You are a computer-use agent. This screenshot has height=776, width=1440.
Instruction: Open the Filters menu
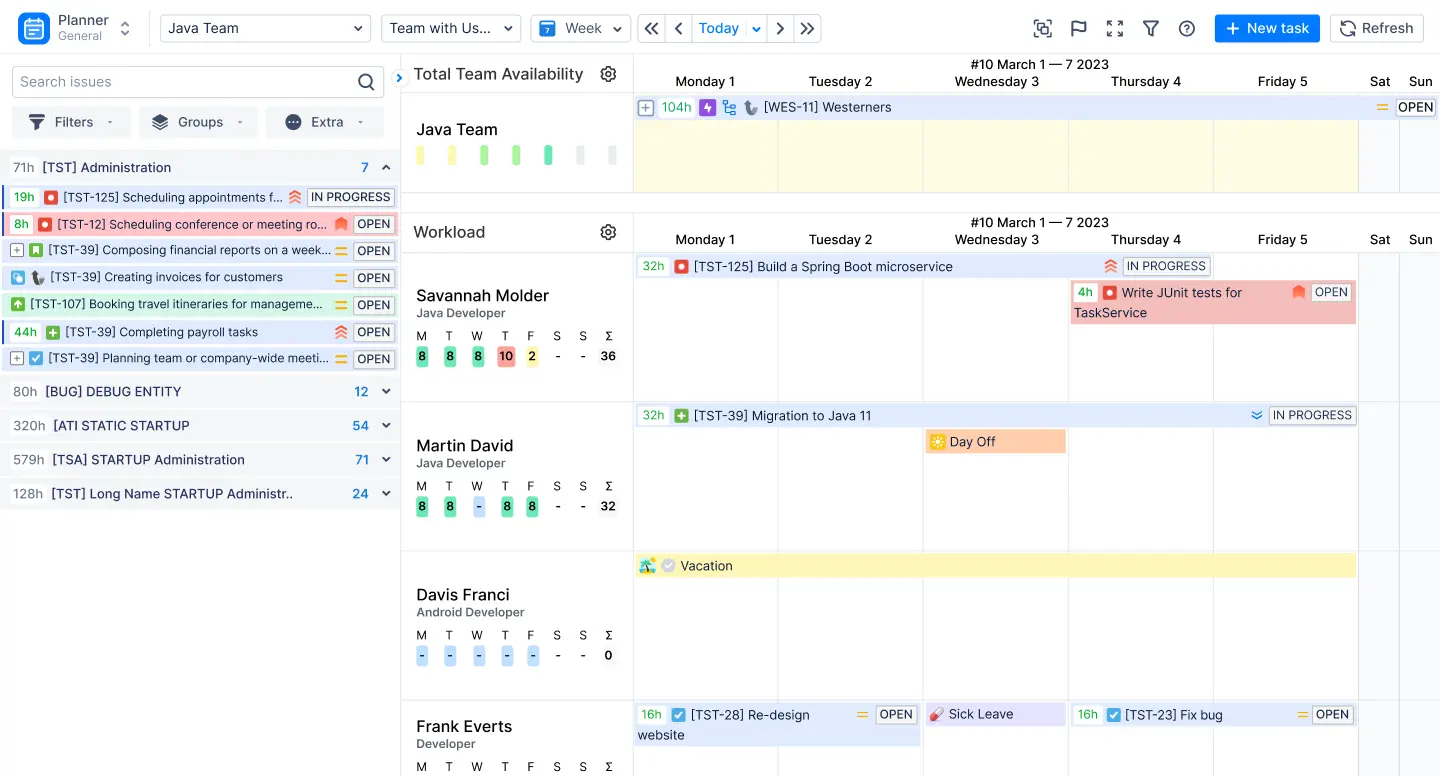pyautogui.click(x=71, y=122)
